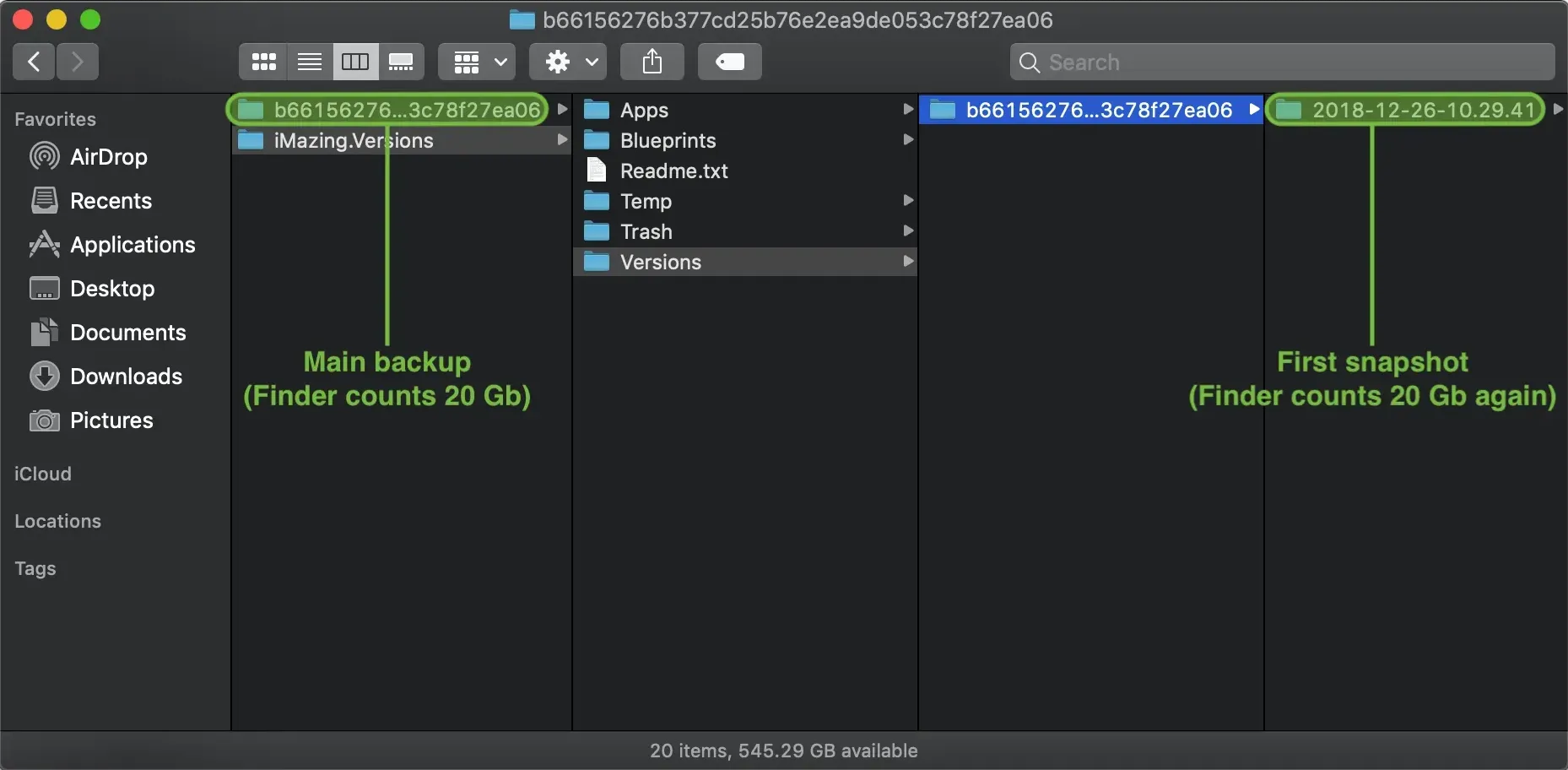Click the Back navigation button
The width and height of the screenshot is (1568, 770).
tap(33, 61)
